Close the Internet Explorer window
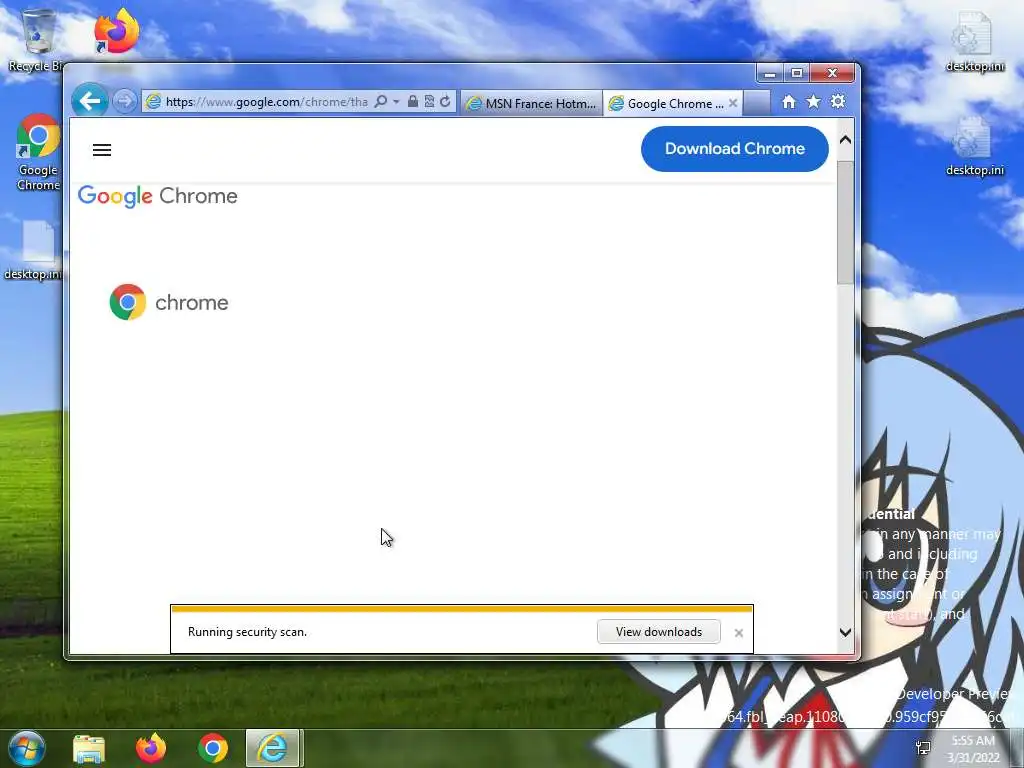1024x768 pixels. tap(832, 73)
